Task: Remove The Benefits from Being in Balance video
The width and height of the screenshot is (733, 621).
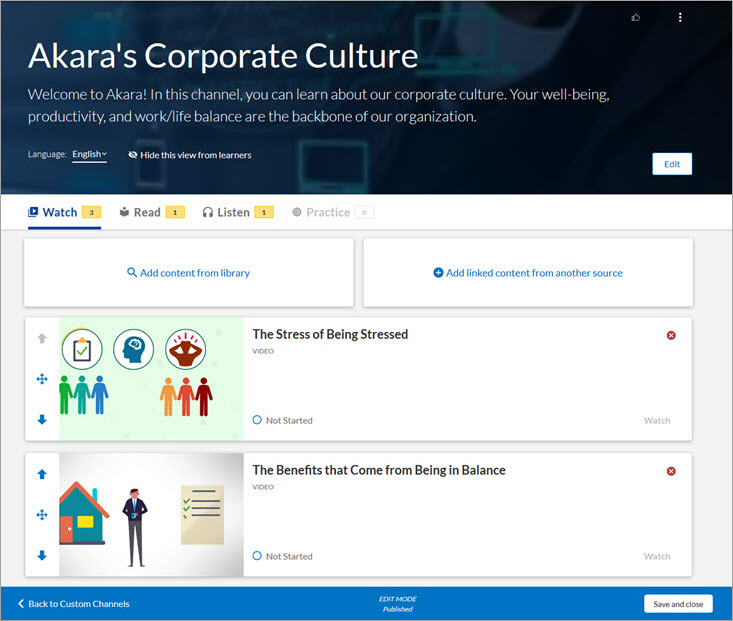Action: click(x=671, y=471)
